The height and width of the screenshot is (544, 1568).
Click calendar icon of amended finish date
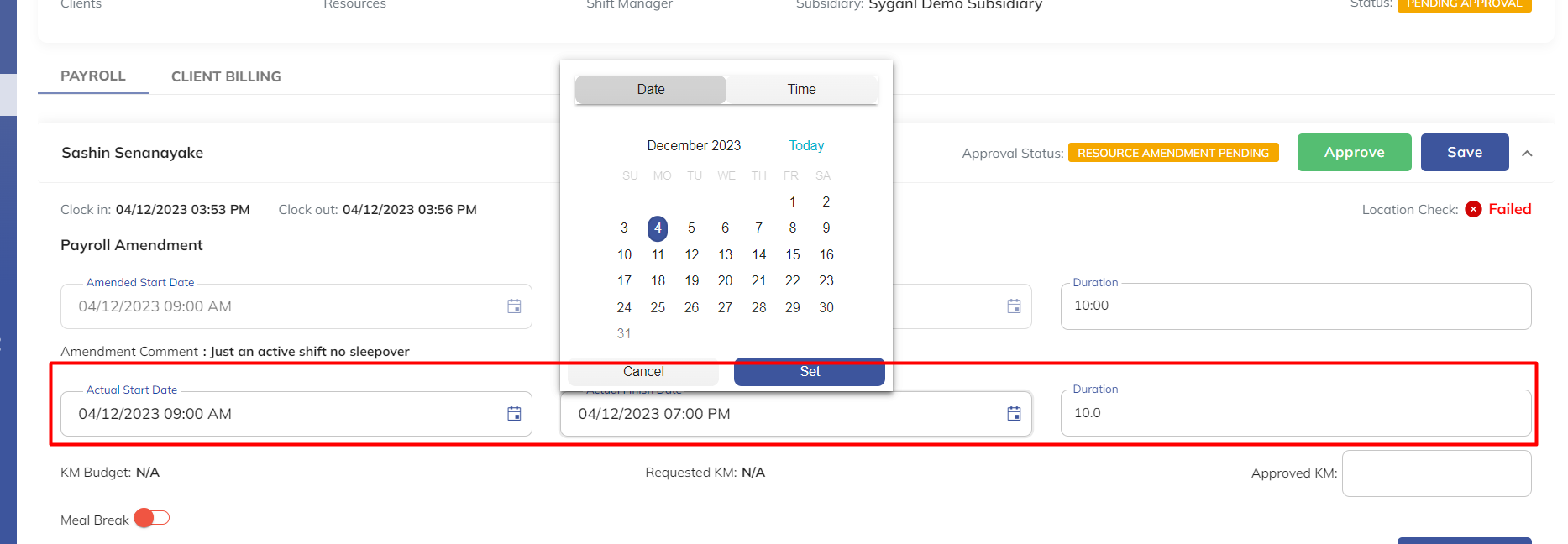click(x=1014, y=306)
